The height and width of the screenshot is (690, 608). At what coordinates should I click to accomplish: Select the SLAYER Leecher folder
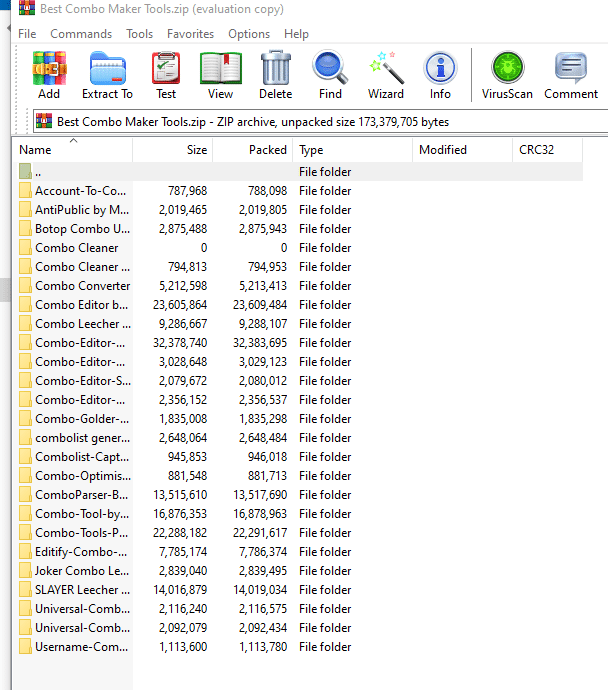click(82, 590)
